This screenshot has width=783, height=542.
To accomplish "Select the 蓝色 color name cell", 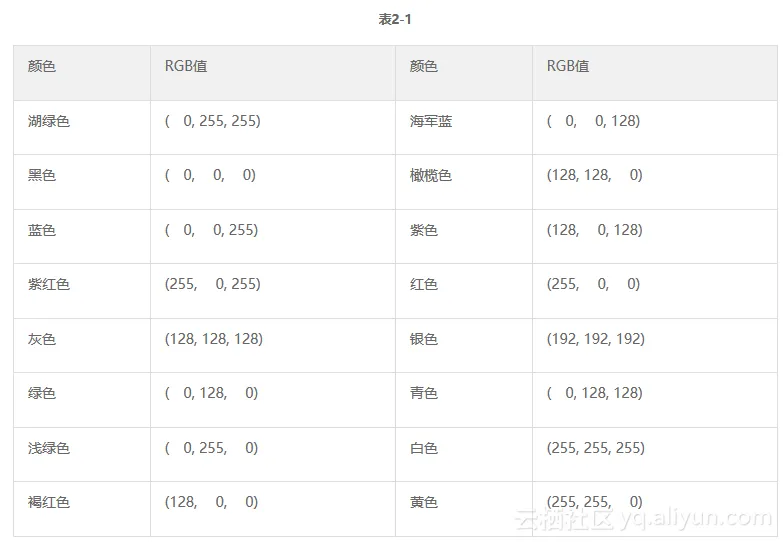I will [42, 230].
